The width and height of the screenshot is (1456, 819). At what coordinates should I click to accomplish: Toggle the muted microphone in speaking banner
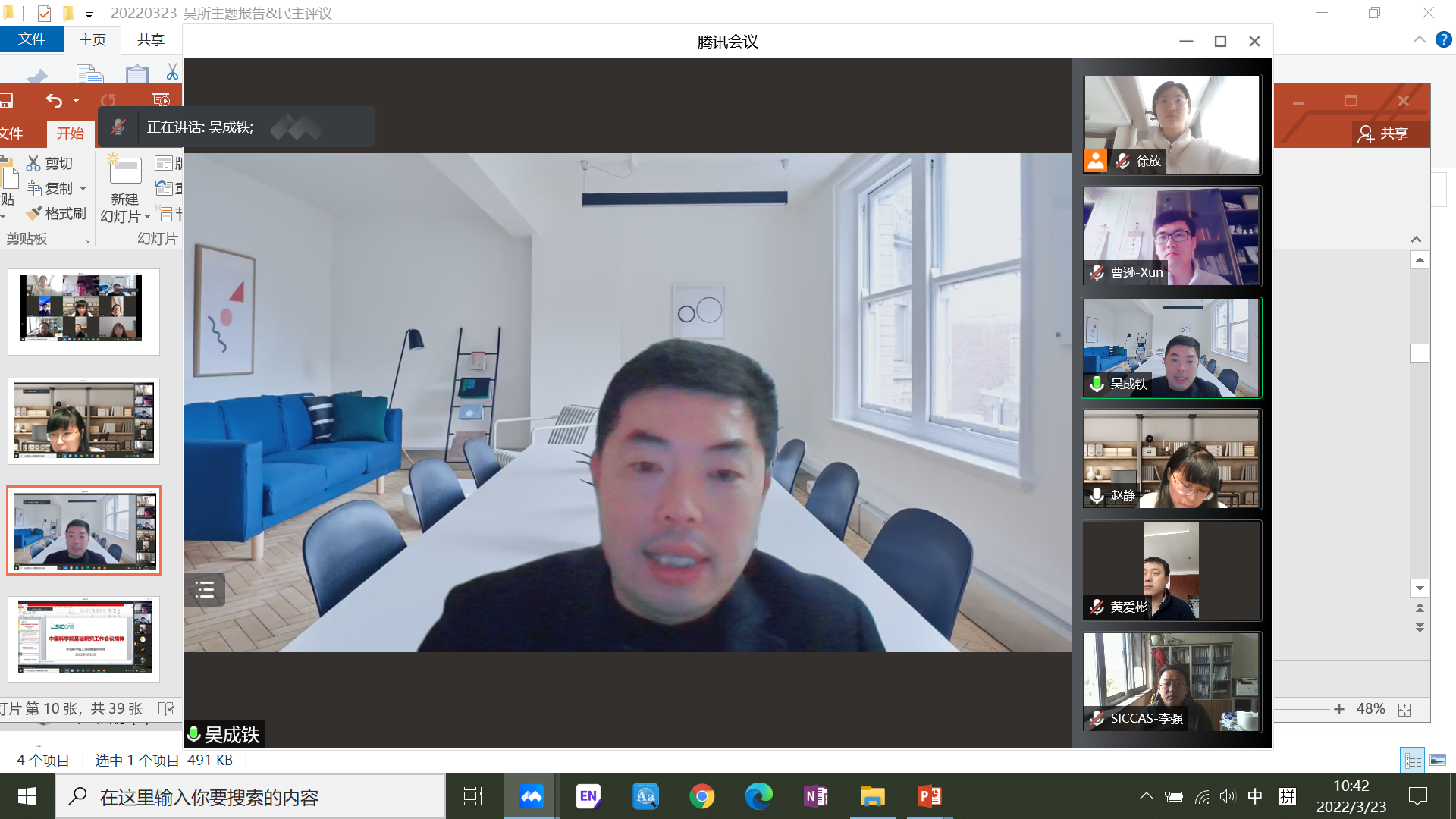118,127
